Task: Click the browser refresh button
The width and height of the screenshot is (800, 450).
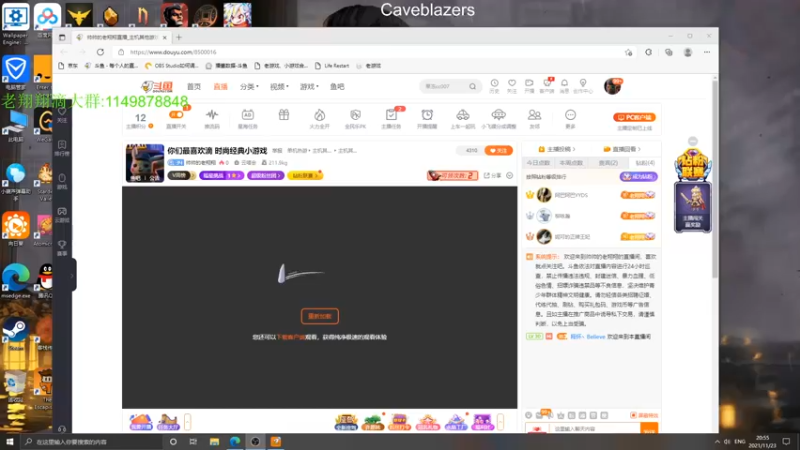Action: click(101, 52)
